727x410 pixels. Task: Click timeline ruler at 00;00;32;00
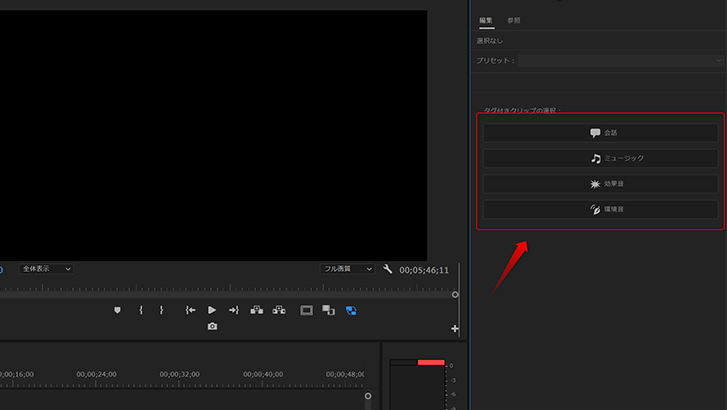pyautogui.click(x=179, y=374)
